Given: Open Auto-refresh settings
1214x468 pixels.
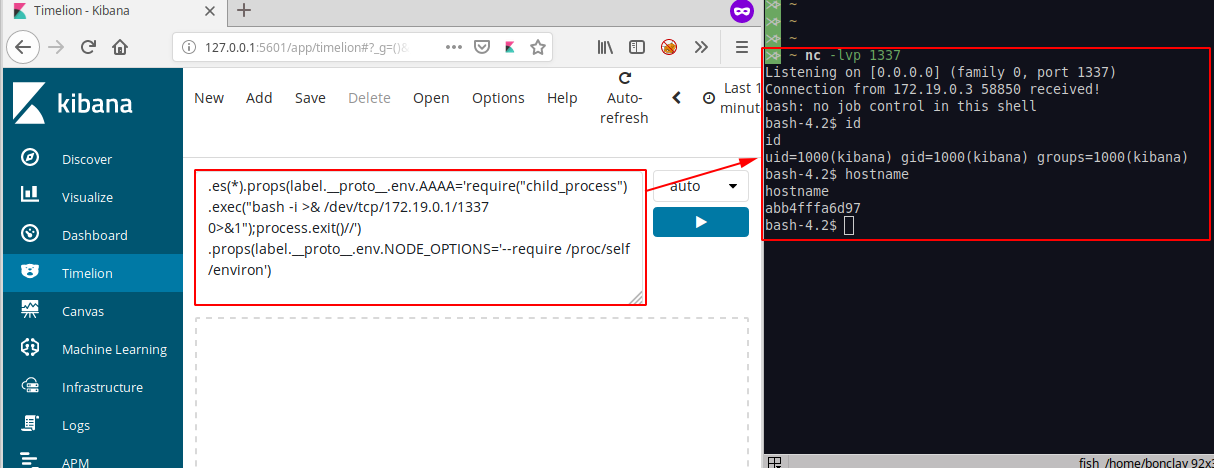Looking at the screenshot, I should coord(626,98).
